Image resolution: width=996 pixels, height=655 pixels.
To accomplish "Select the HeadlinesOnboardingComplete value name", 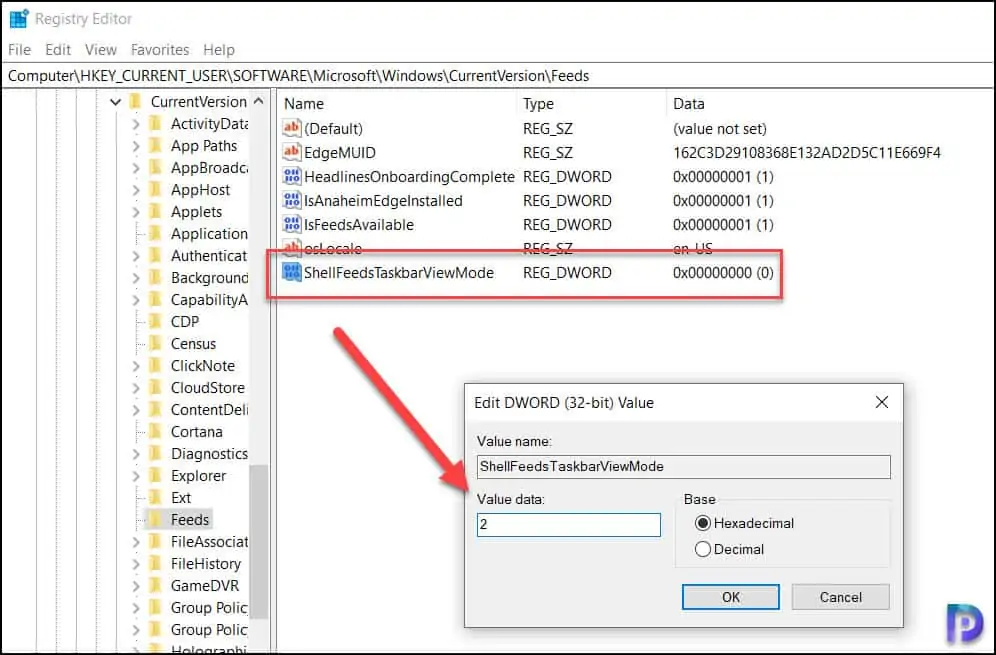I will pyautogui.click(x=409, y=177).
